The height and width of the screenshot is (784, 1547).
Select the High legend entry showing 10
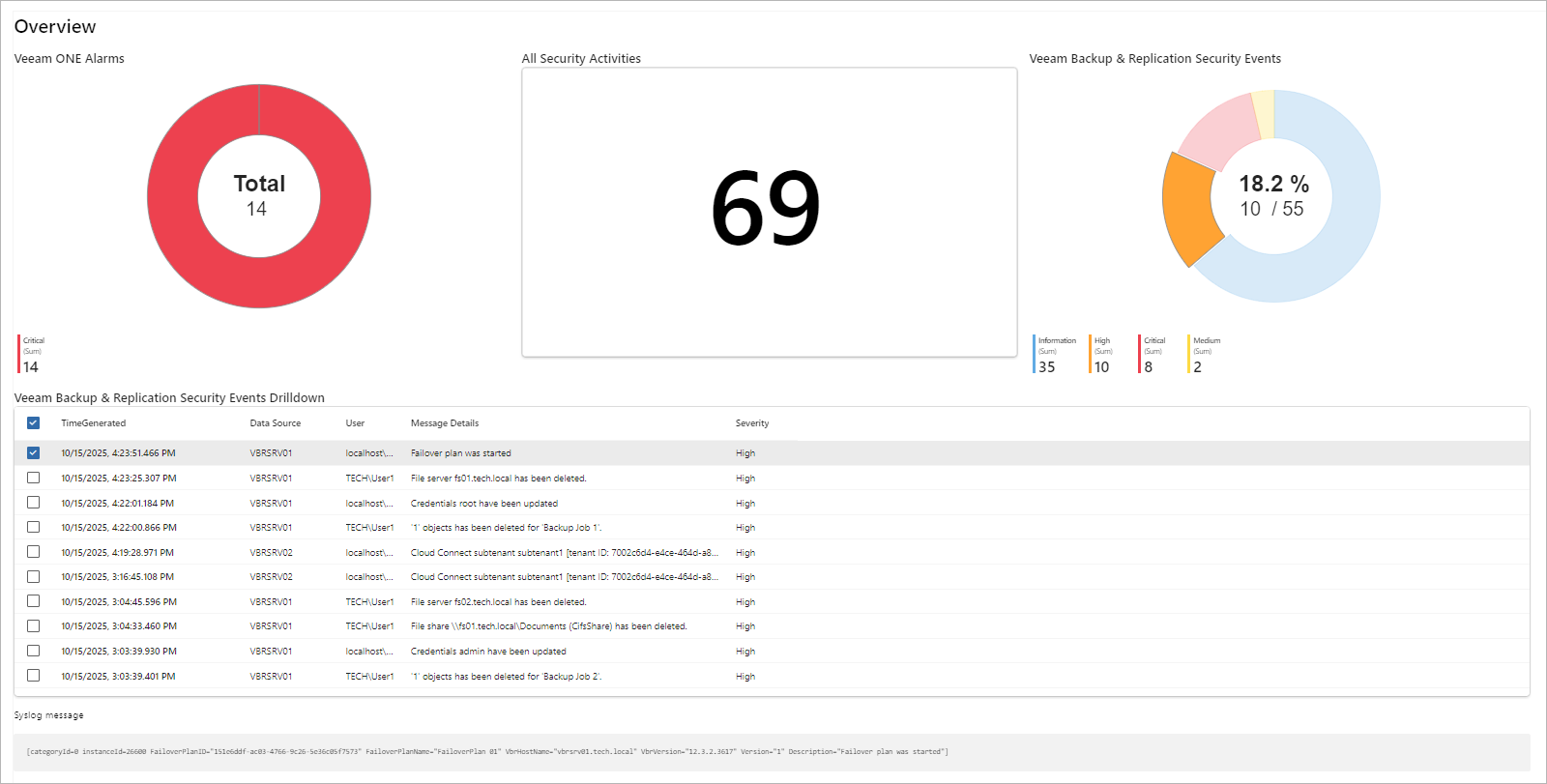pyautogui.click(x=1101, y=354)
